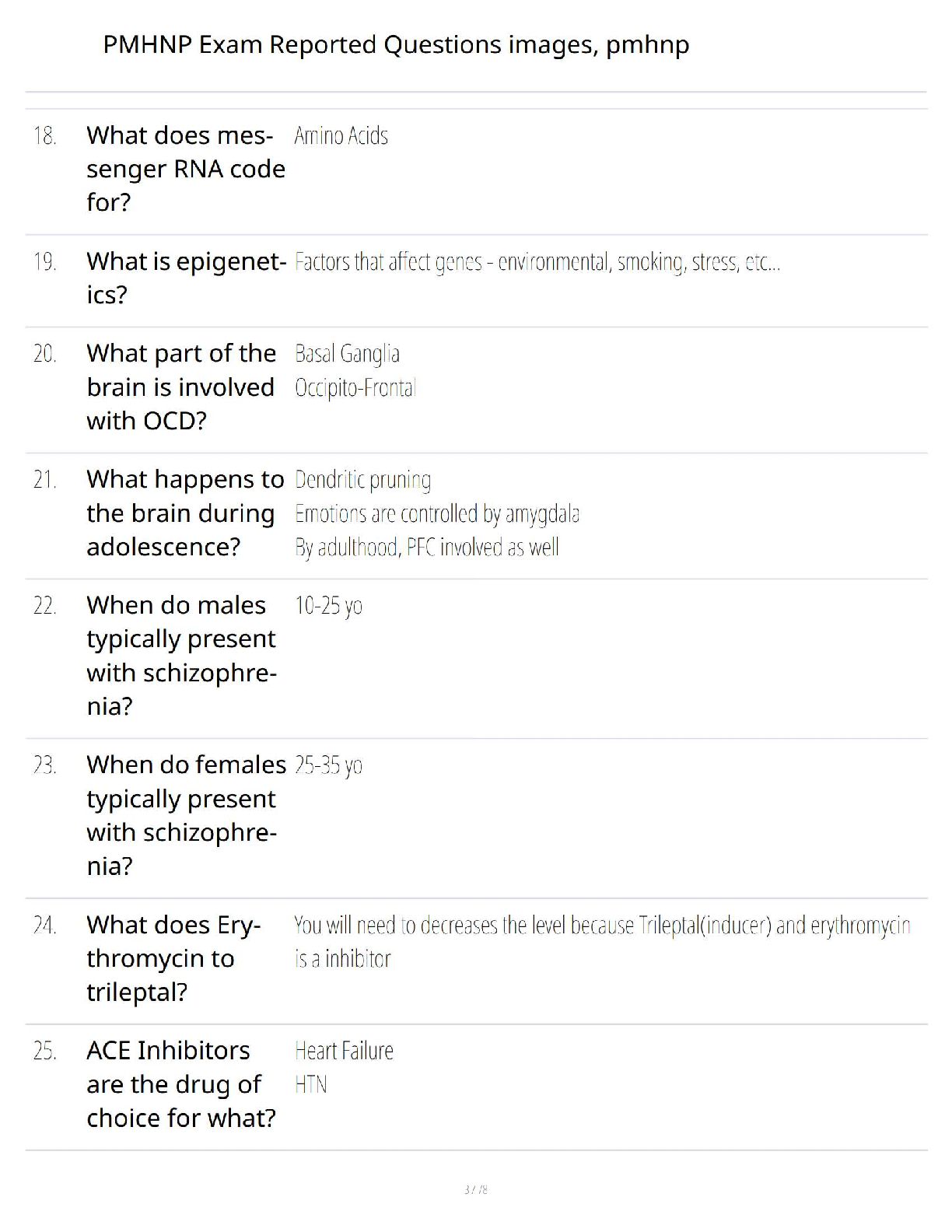Screen dimensions: 952x1232
Task: Click the ACE Inhibitors drug of choice question
Action: (x=180, y=1083)
